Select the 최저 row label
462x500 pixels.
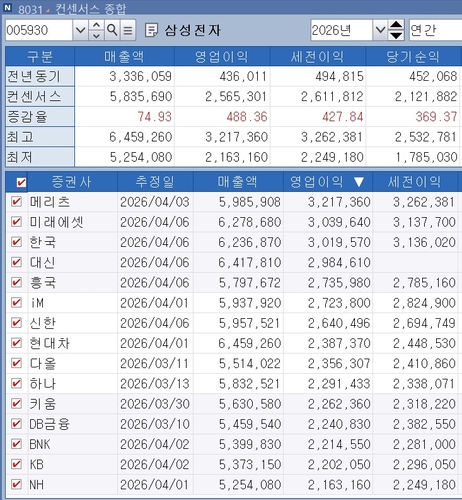(x=40, y=157)
